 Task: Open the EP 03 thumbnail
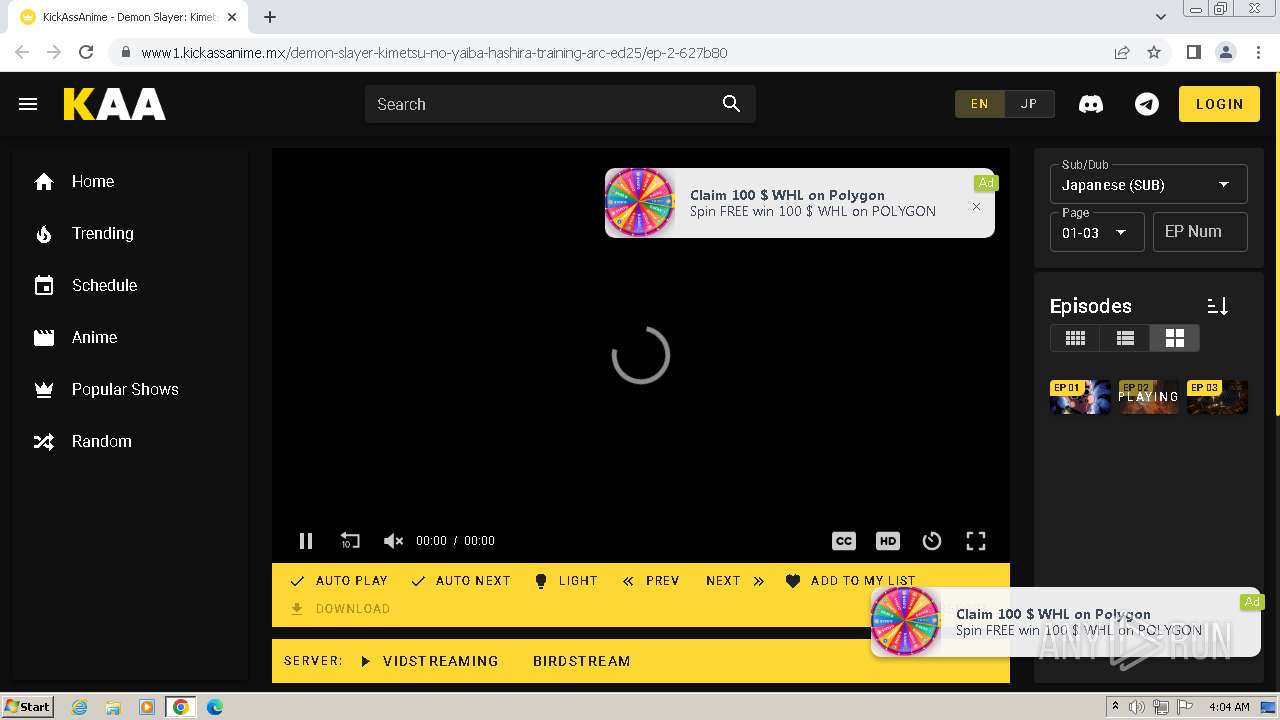(x=1217, y=397)
